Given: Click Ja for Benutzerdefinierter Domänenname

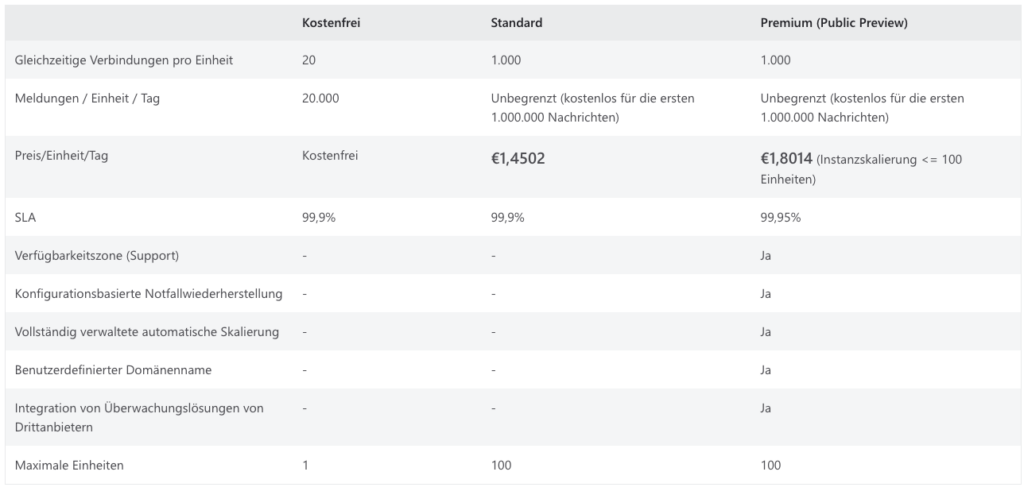Looking at the screenshot, I should [765, 370].
